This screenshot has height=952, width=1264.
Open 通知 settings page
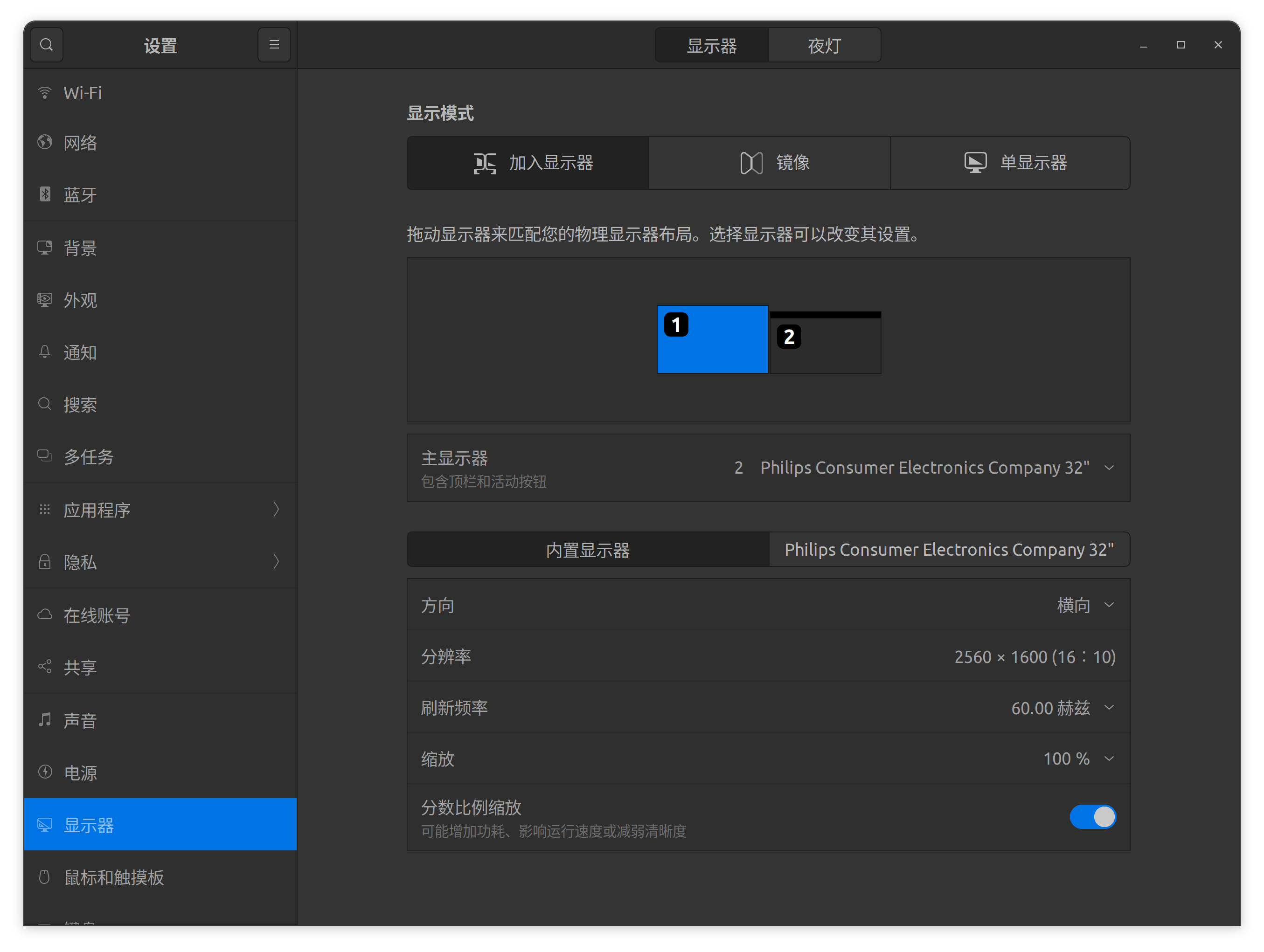pos(160,352)
